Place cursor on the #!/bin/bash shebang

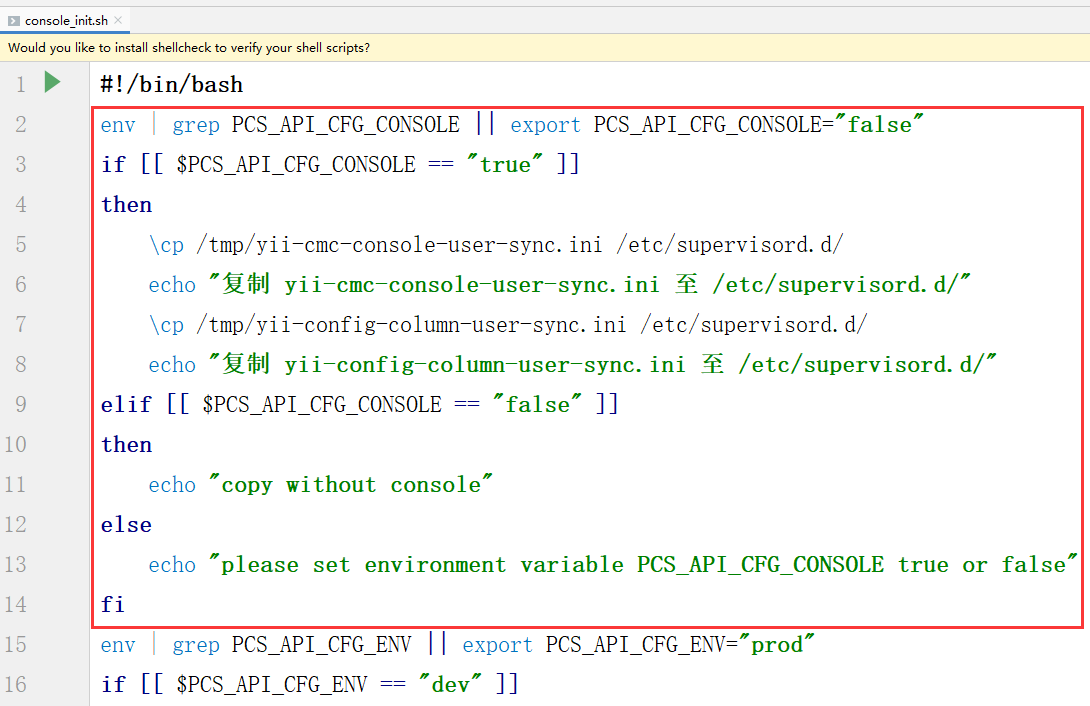click(x=171, y=85)
